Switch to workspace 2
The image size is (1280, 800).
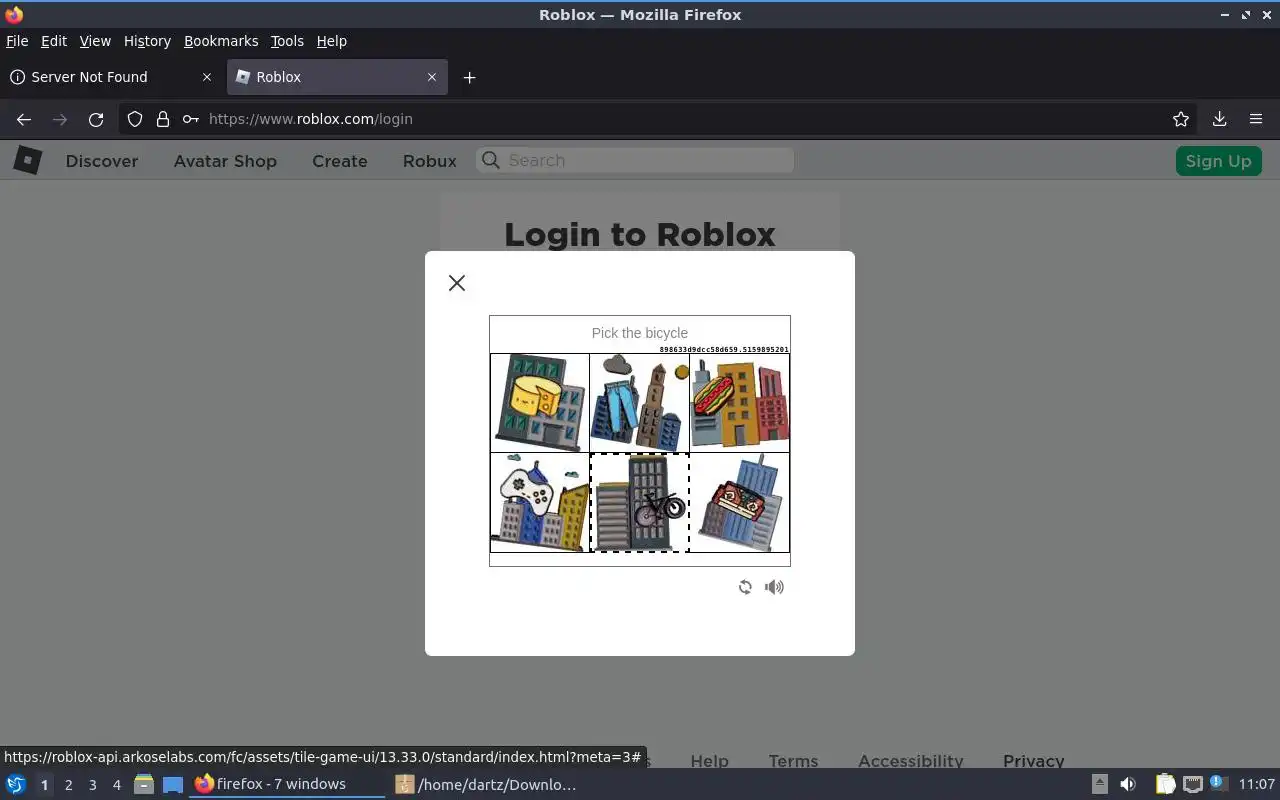68,785
